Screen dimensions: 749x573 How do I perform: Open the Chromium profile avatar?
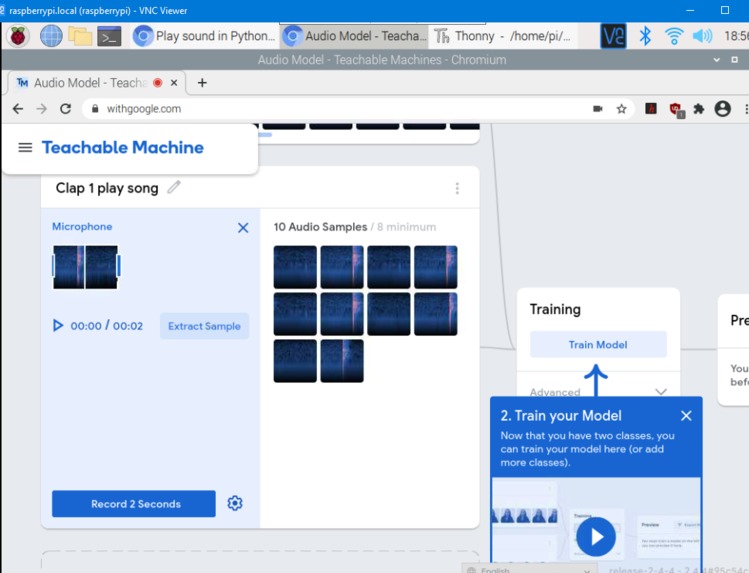tap(722, 109)
